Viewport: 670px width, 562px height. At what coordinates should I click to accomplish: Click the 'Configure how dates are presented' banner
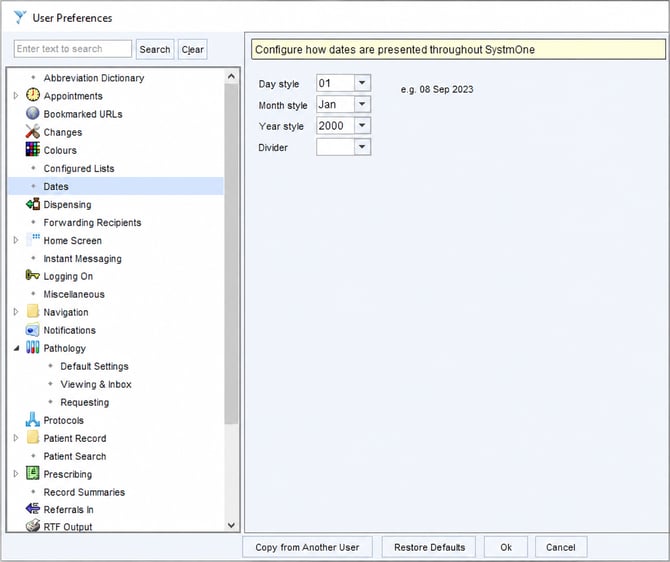click(x=458, y=49)
